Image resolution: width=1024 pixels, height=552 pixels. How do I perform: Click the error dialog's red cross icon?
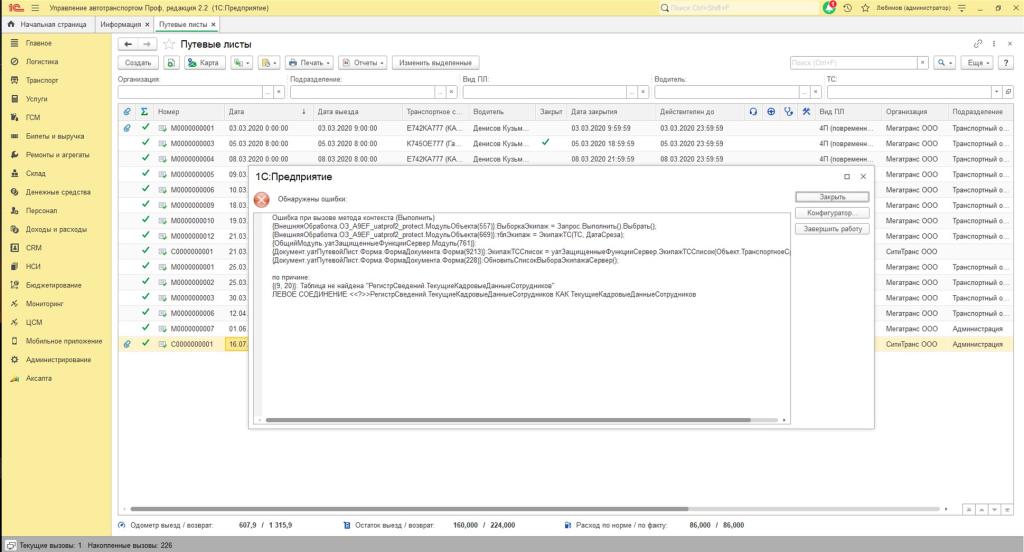click(262, 200)
